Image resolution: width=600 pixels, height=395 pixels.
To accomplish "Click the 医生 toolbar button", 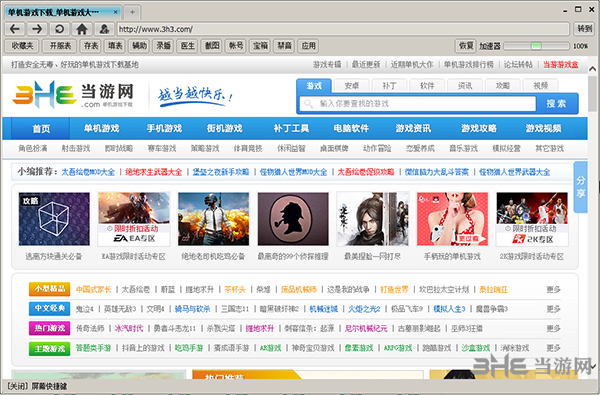I will pyautogui.click(x=188, y=46).
